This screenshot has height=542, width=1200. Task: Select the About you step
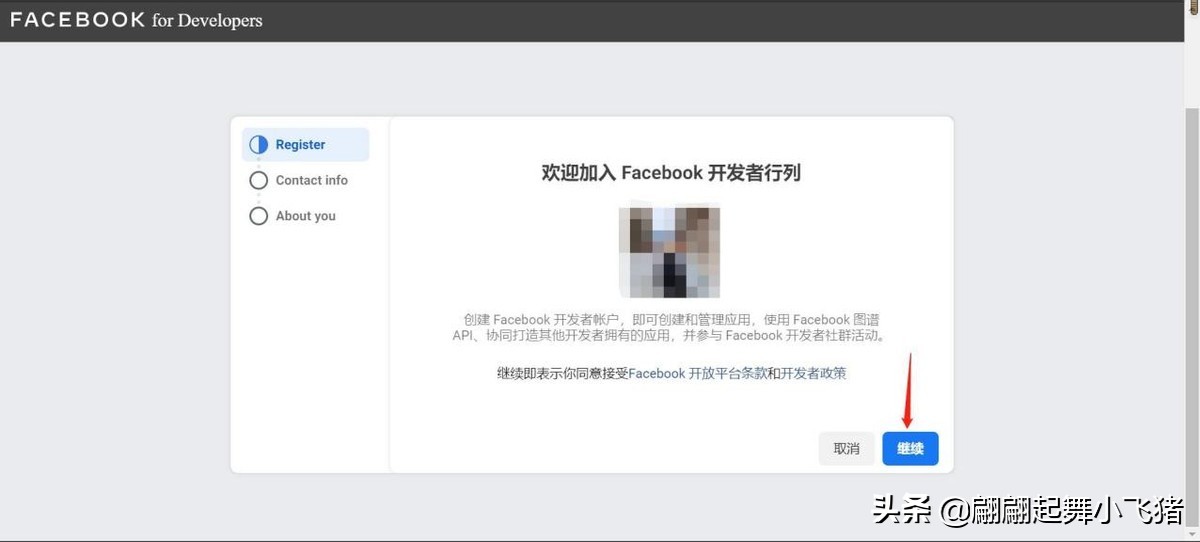(305, 216)
